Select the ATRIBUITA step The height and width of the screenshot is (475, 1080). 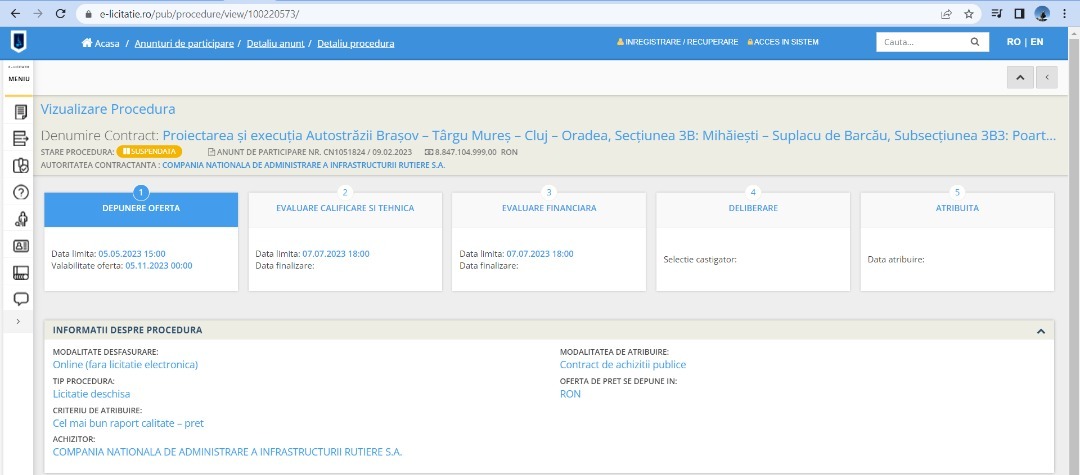(x=957, y=209)
